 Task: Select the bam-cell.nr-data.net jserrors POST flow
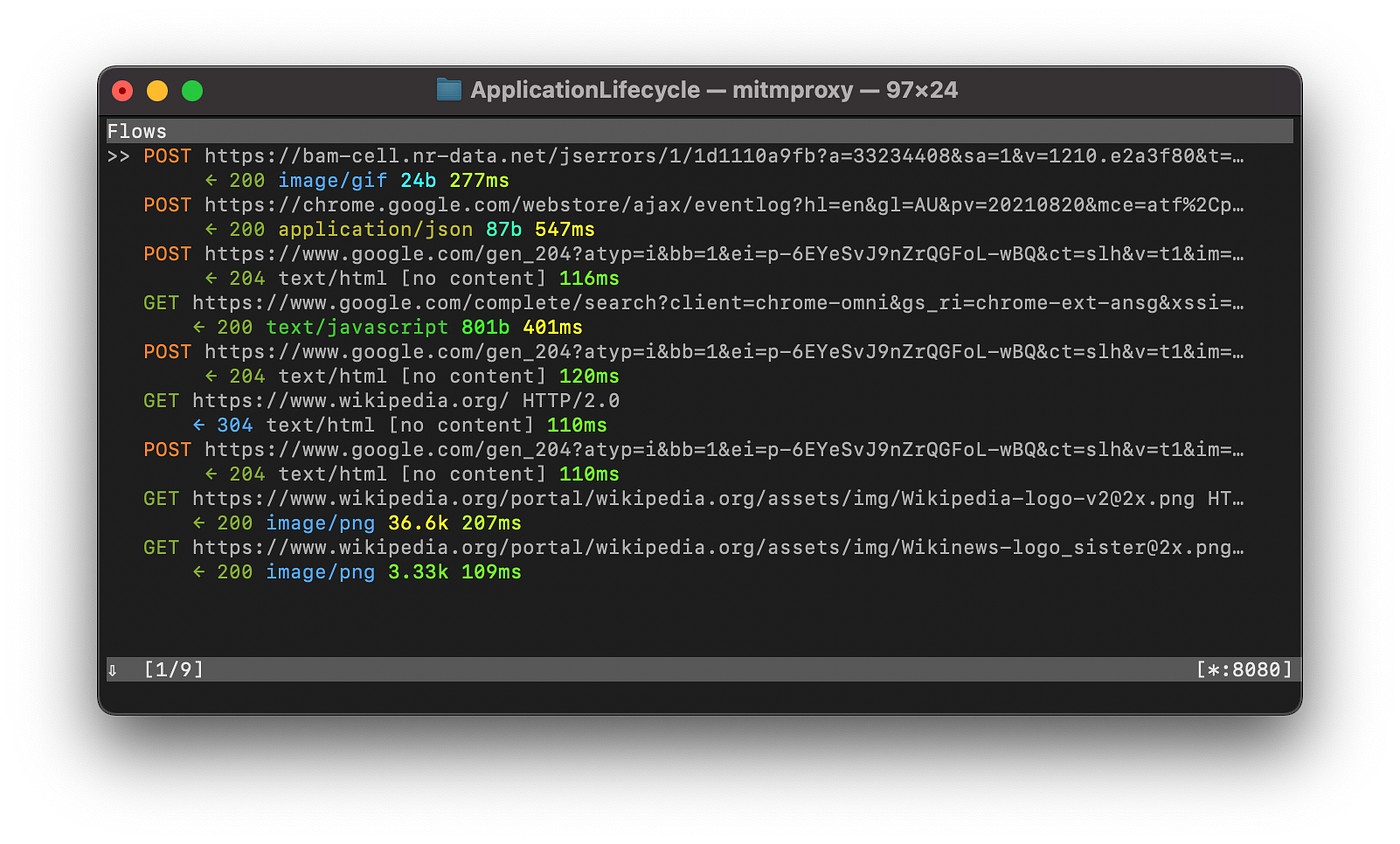(600, 155)
